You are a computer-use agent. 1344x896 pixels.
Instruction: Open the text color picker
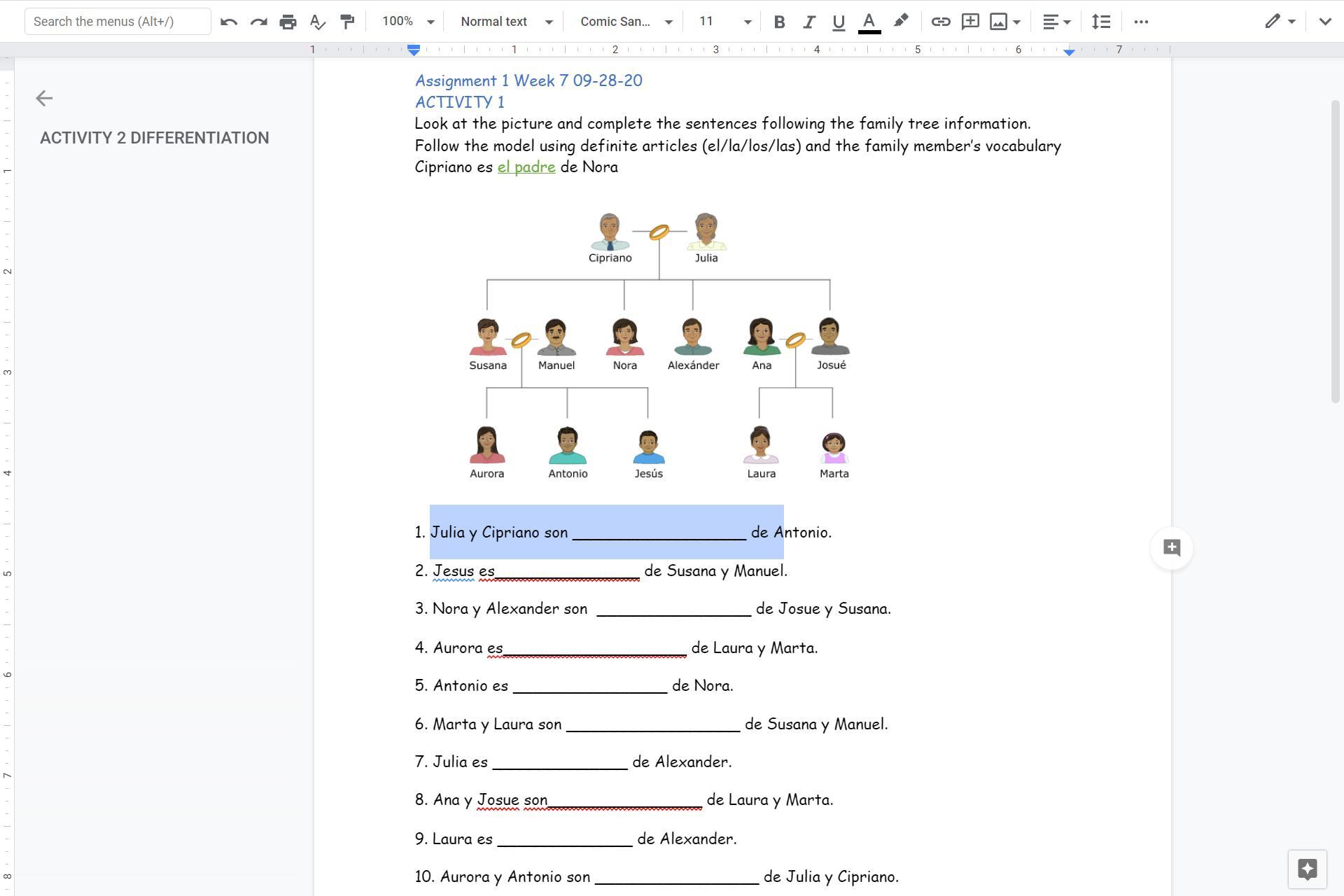click(x=869, y=22)
